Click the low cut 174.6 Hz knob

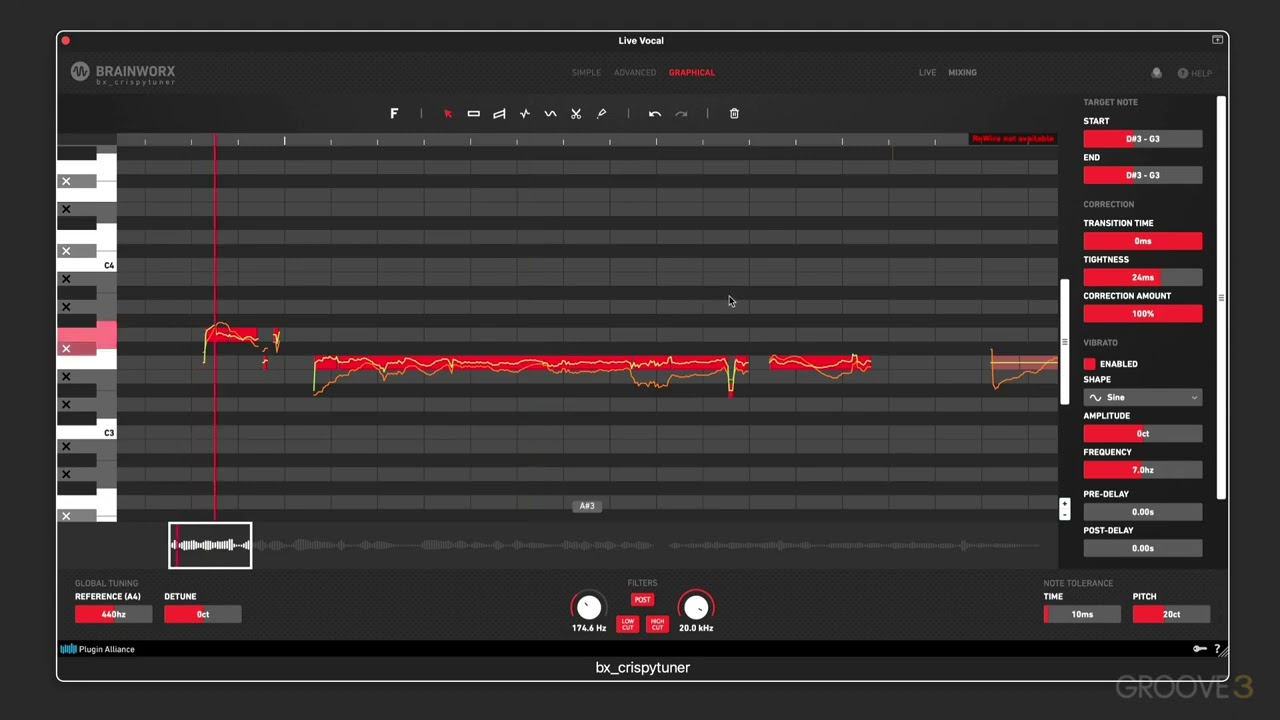(589, 607)
